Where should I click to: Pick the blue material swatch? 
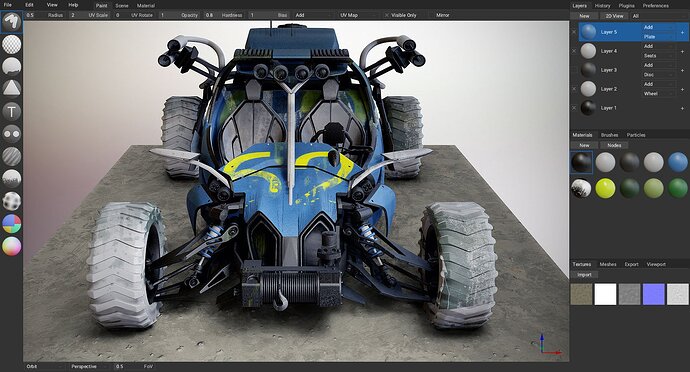click(x=678, y=162)
